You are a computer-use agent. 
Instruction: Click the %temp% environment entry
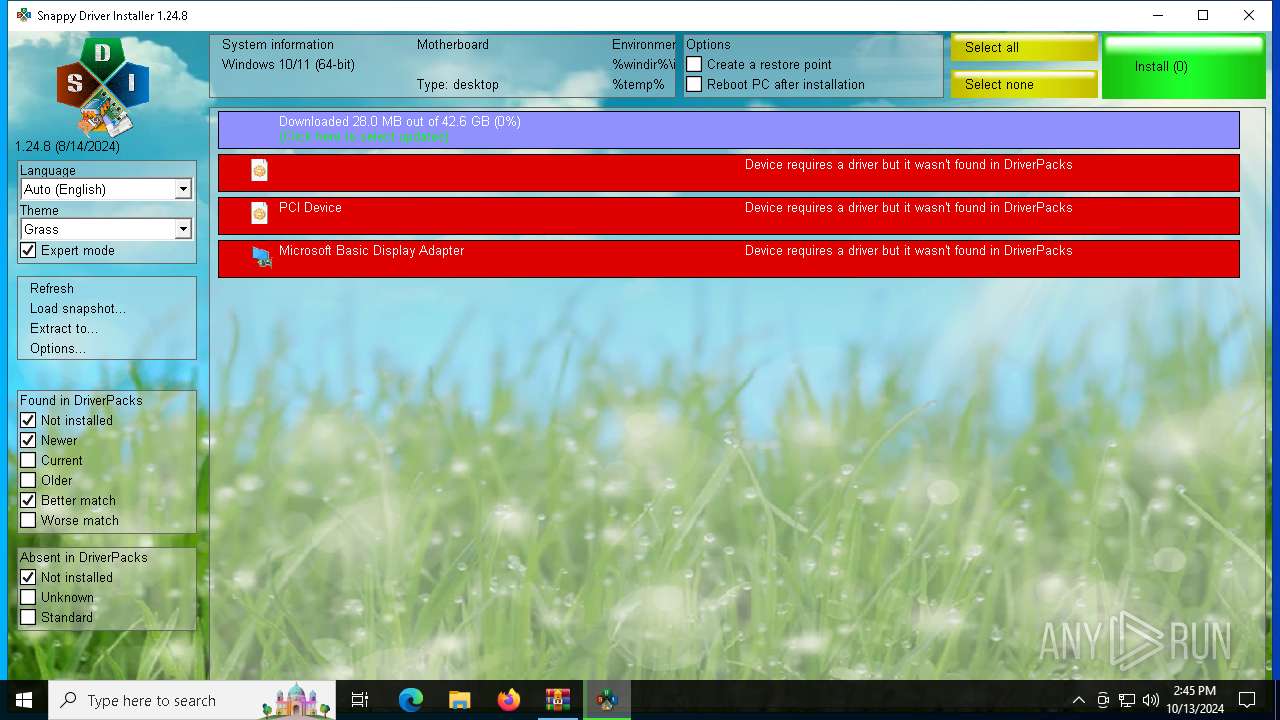click(x=638, y=84)
